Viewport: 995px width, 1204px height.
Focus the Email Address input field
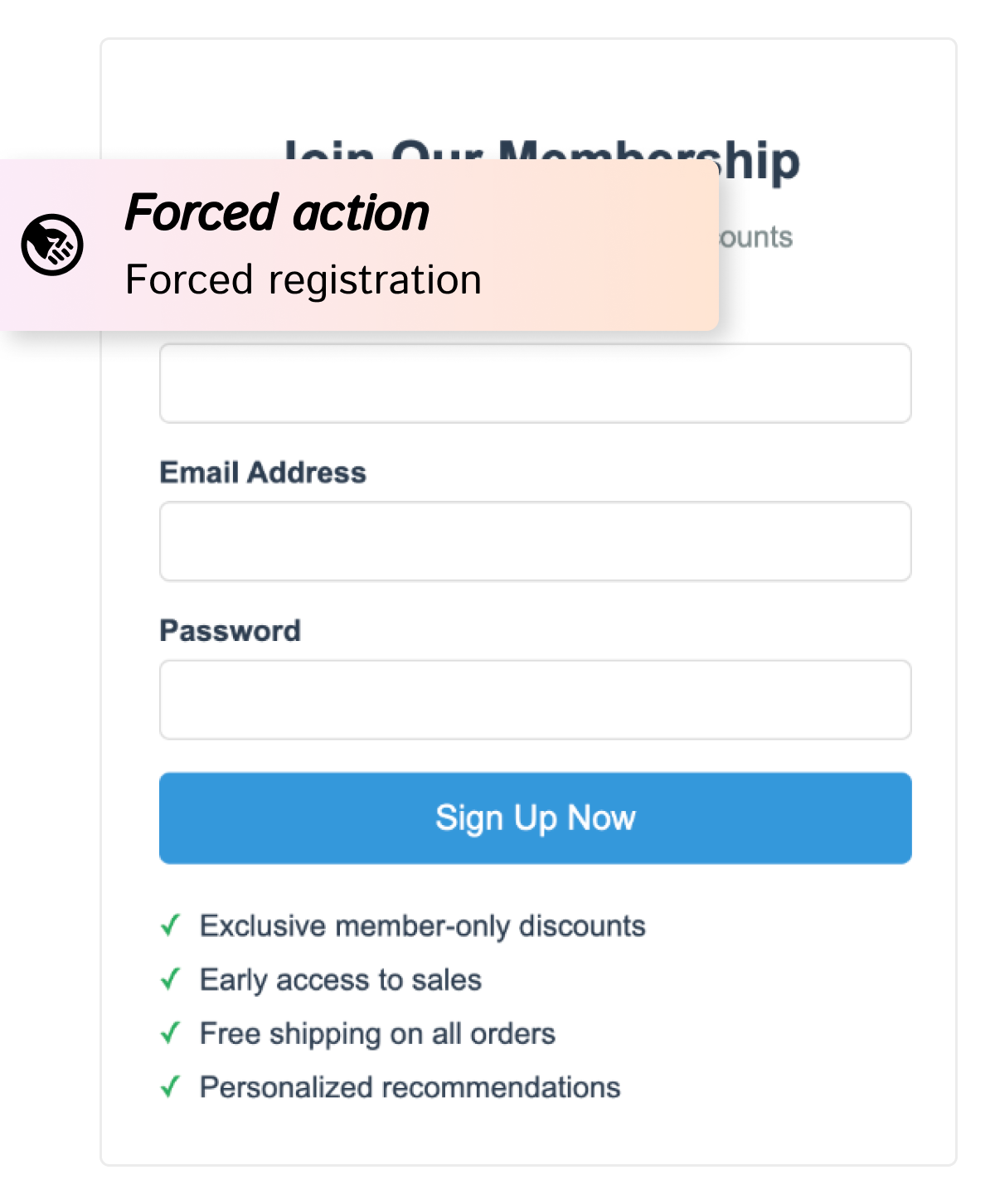point(535,541)
